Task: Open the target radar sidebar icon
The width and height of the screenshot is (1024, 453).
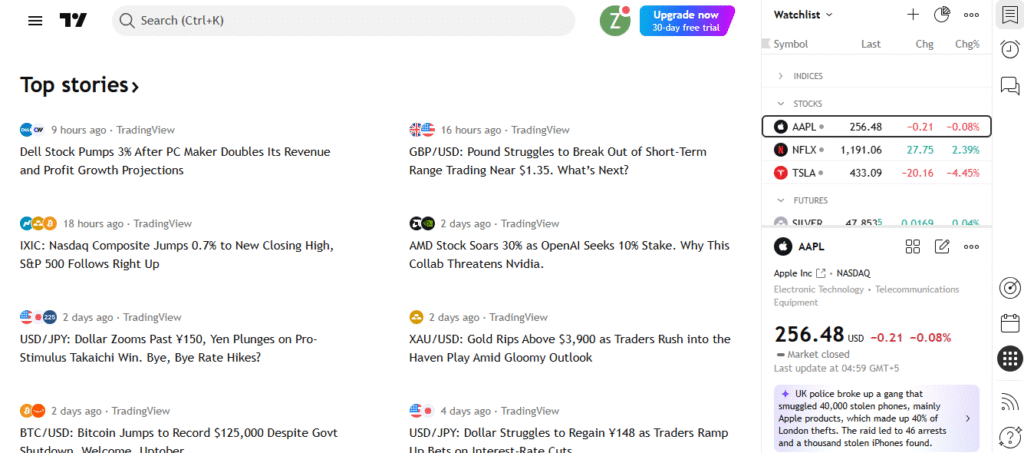Action: point(1010,288)
